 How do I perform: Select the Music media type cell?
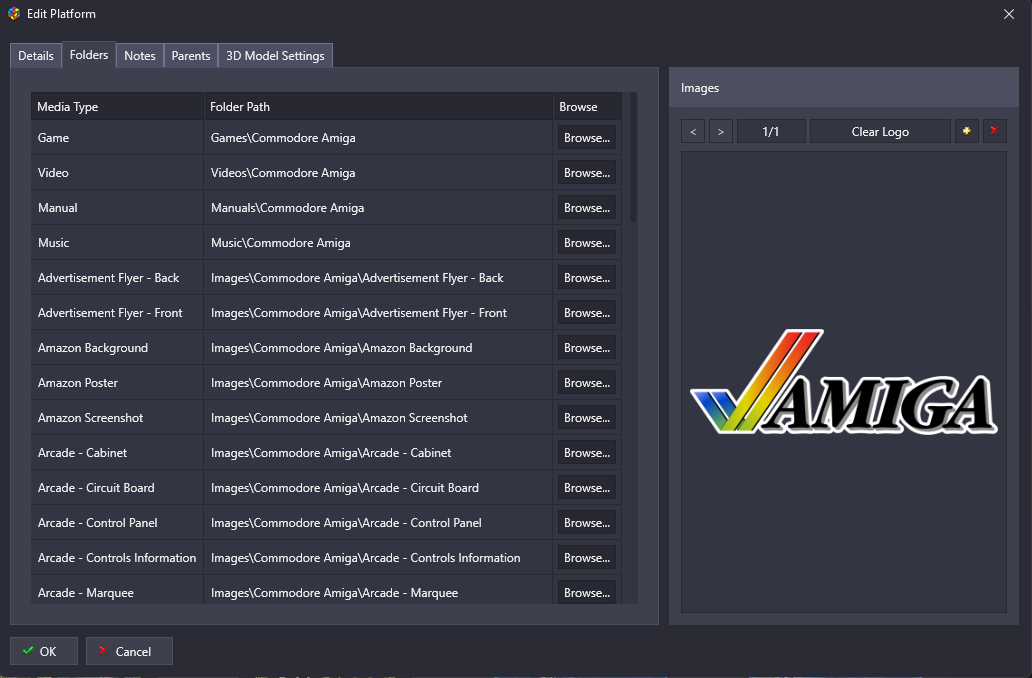pyautogui.click(x=117, y=242)
